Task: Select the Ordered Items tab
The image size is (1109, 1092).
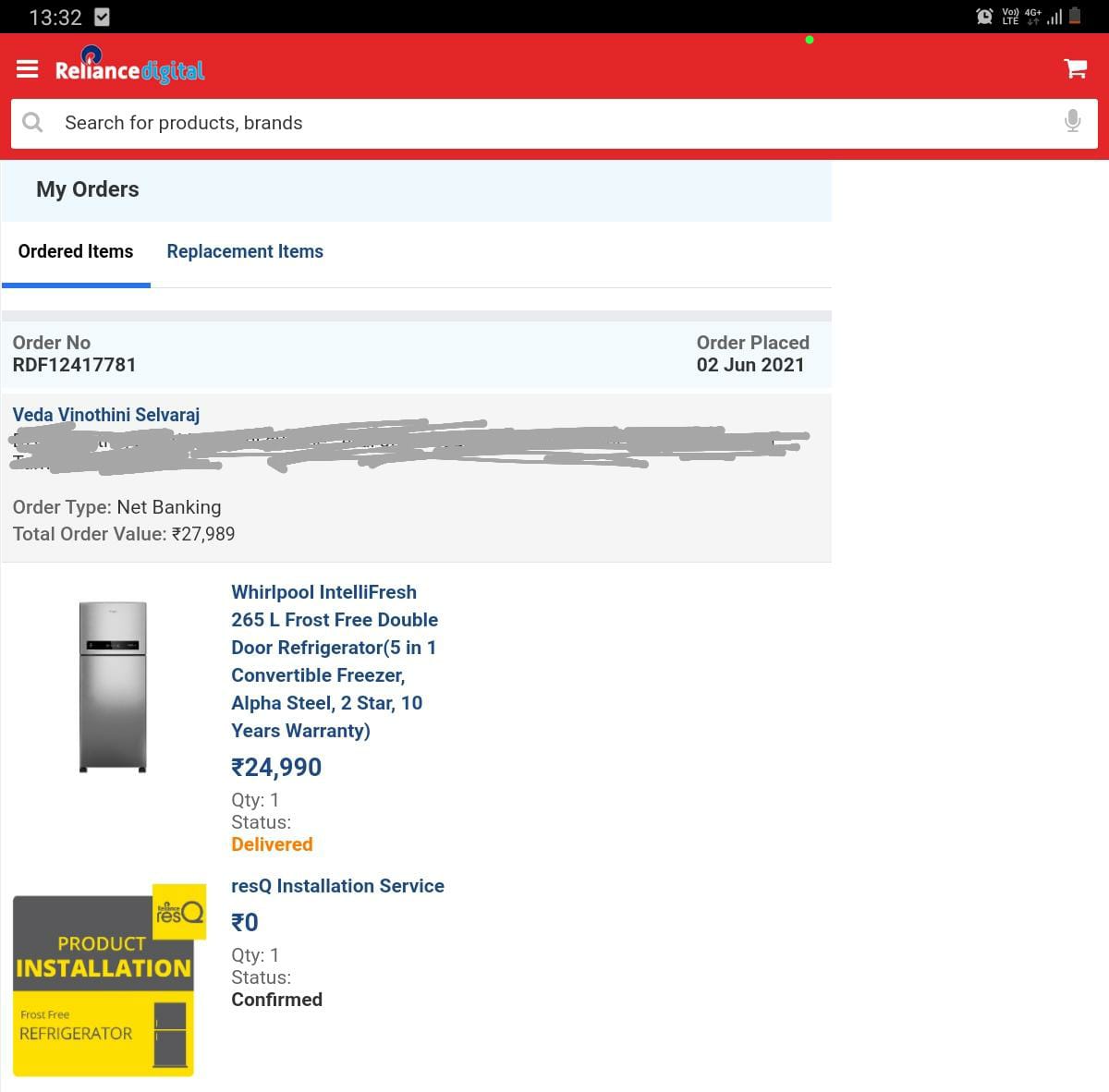Action: click(x=76, y=251)
